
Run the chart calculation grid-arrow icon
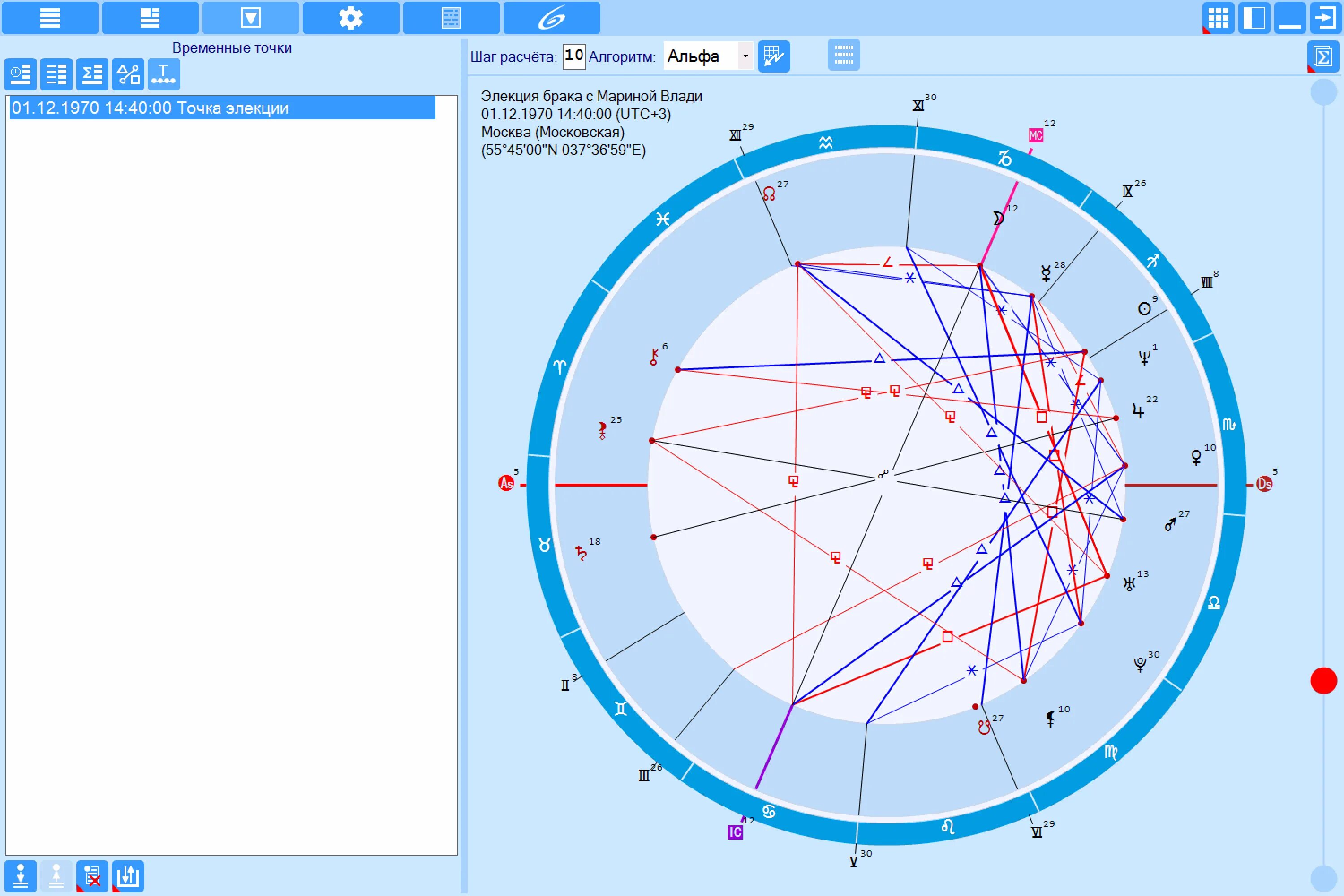(x=774, y=56)
